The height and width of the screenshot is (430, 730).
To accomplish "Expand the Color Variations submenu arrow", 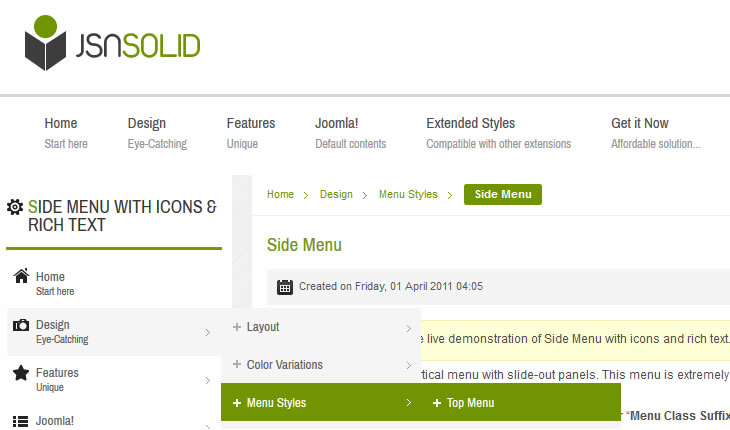I will point(409,365).
